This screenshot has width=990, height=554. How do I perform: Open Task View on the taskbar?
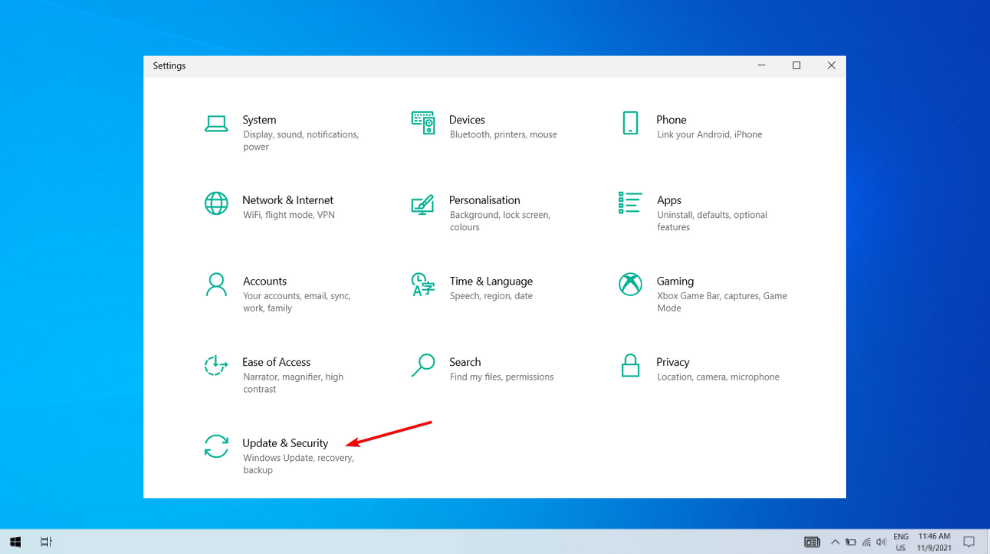point(46,541)
